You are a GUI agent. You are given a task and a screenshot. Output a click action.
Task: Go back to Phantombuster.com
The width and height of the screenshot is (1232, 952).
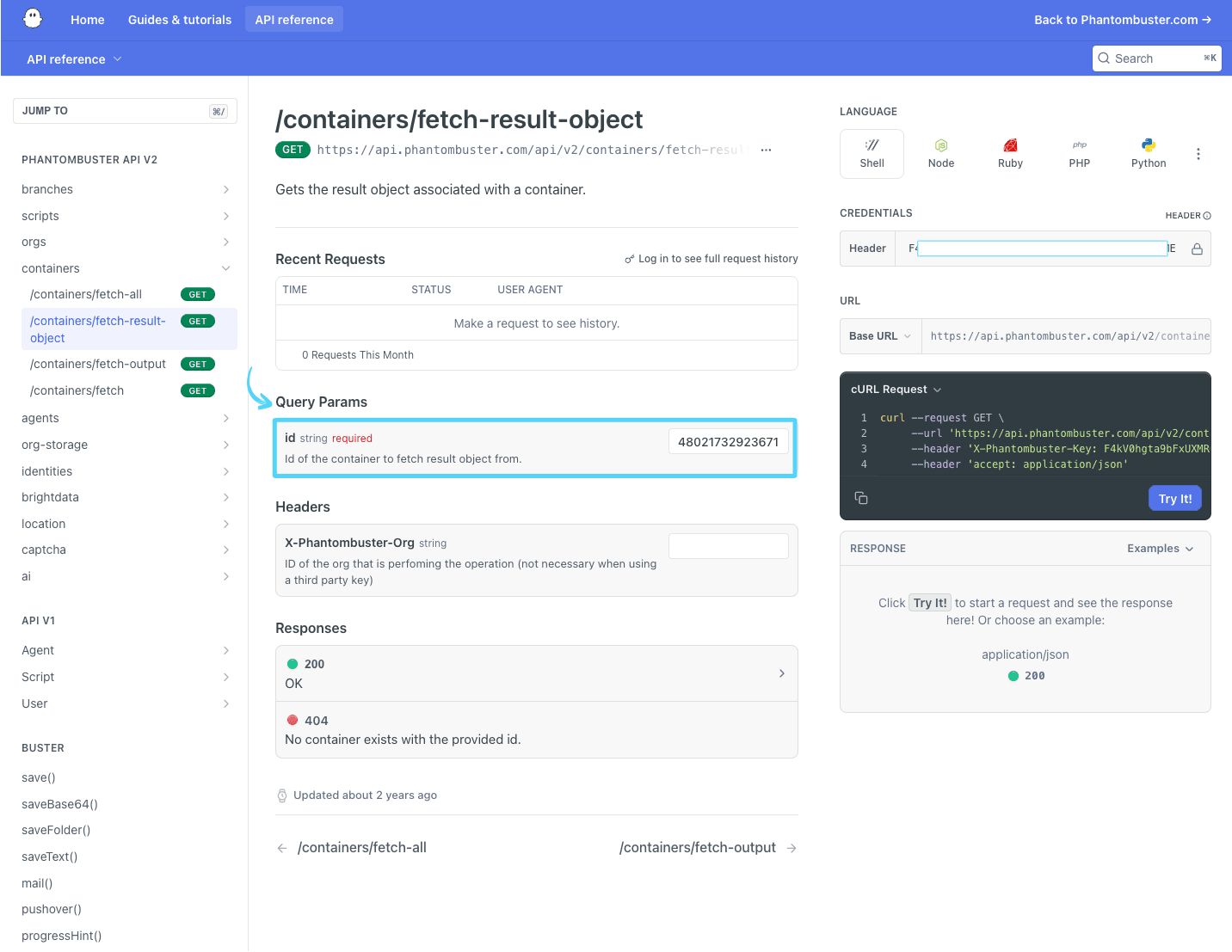(1123, 20)
